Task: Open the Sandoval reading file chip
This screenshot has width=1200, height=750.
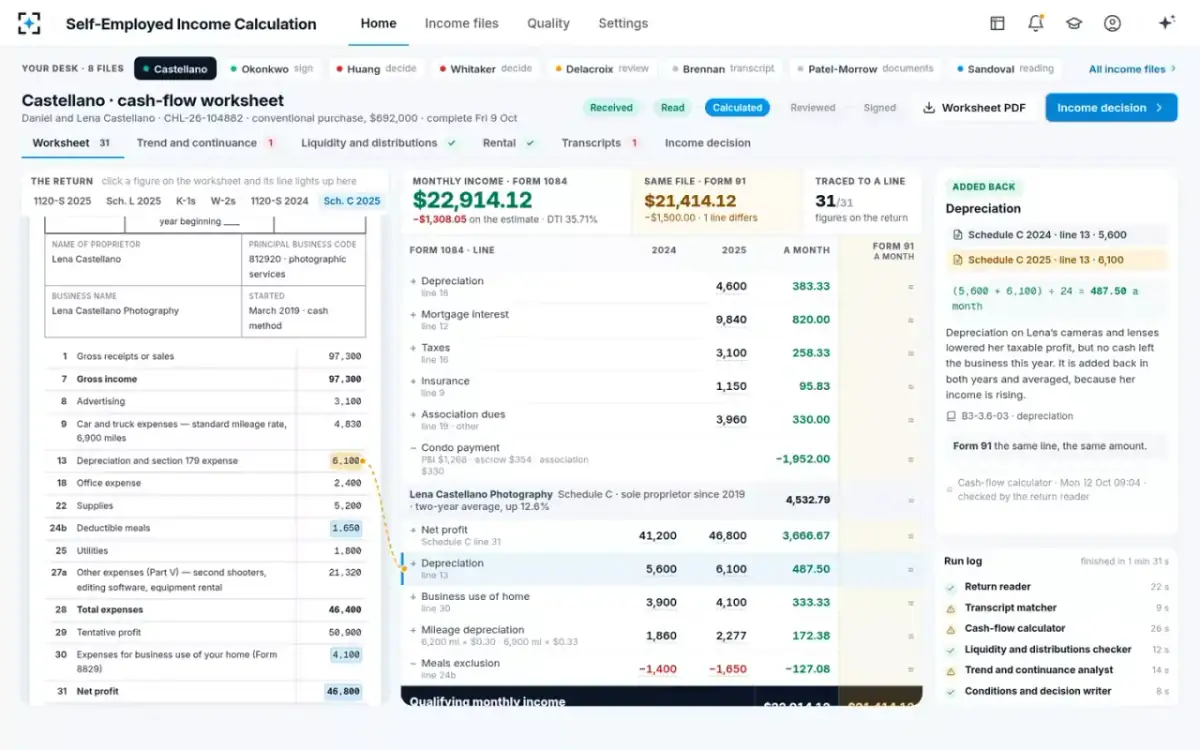Action: point(1005,69)
